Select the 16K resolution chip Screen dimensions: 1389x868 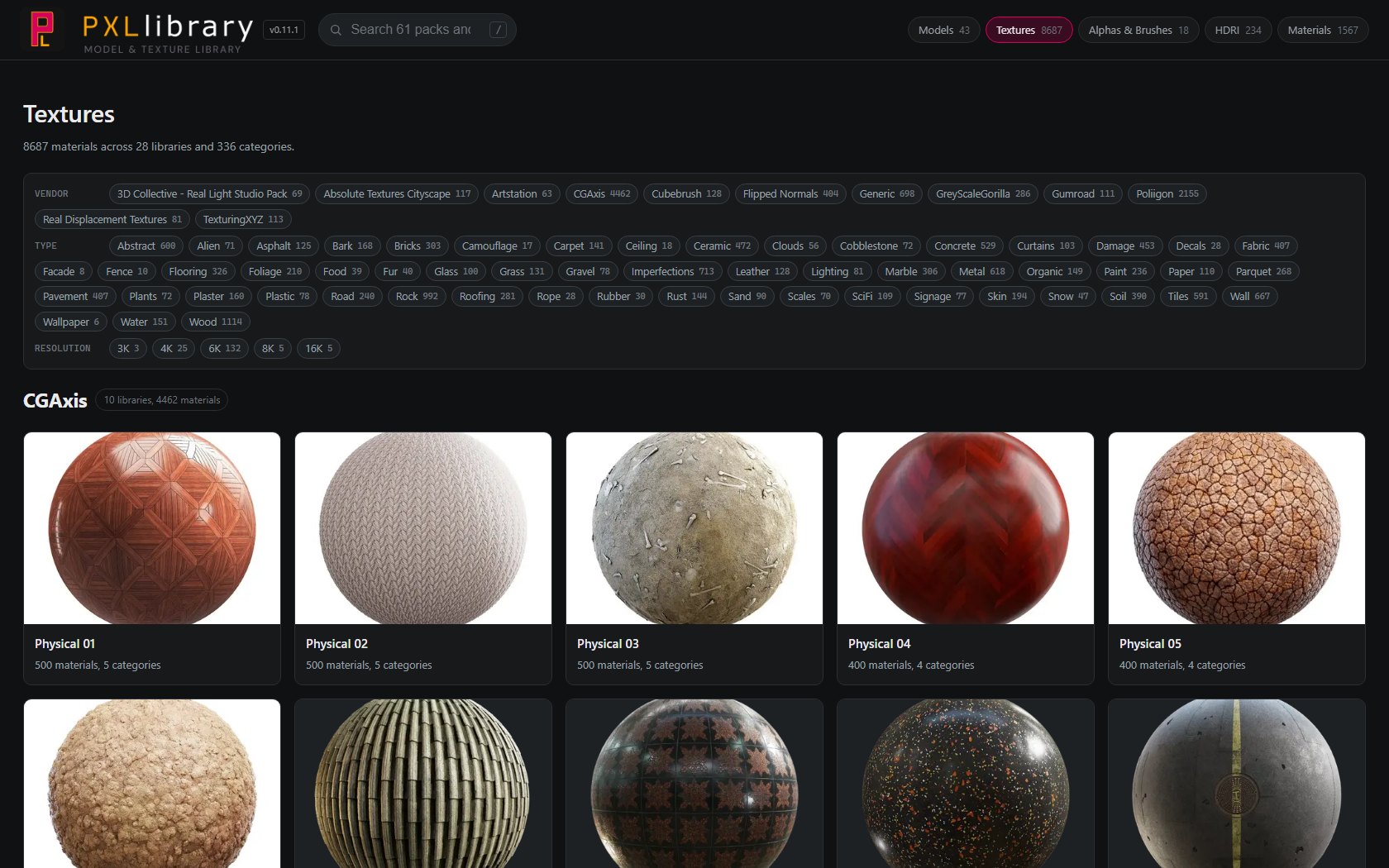point(319,349)
